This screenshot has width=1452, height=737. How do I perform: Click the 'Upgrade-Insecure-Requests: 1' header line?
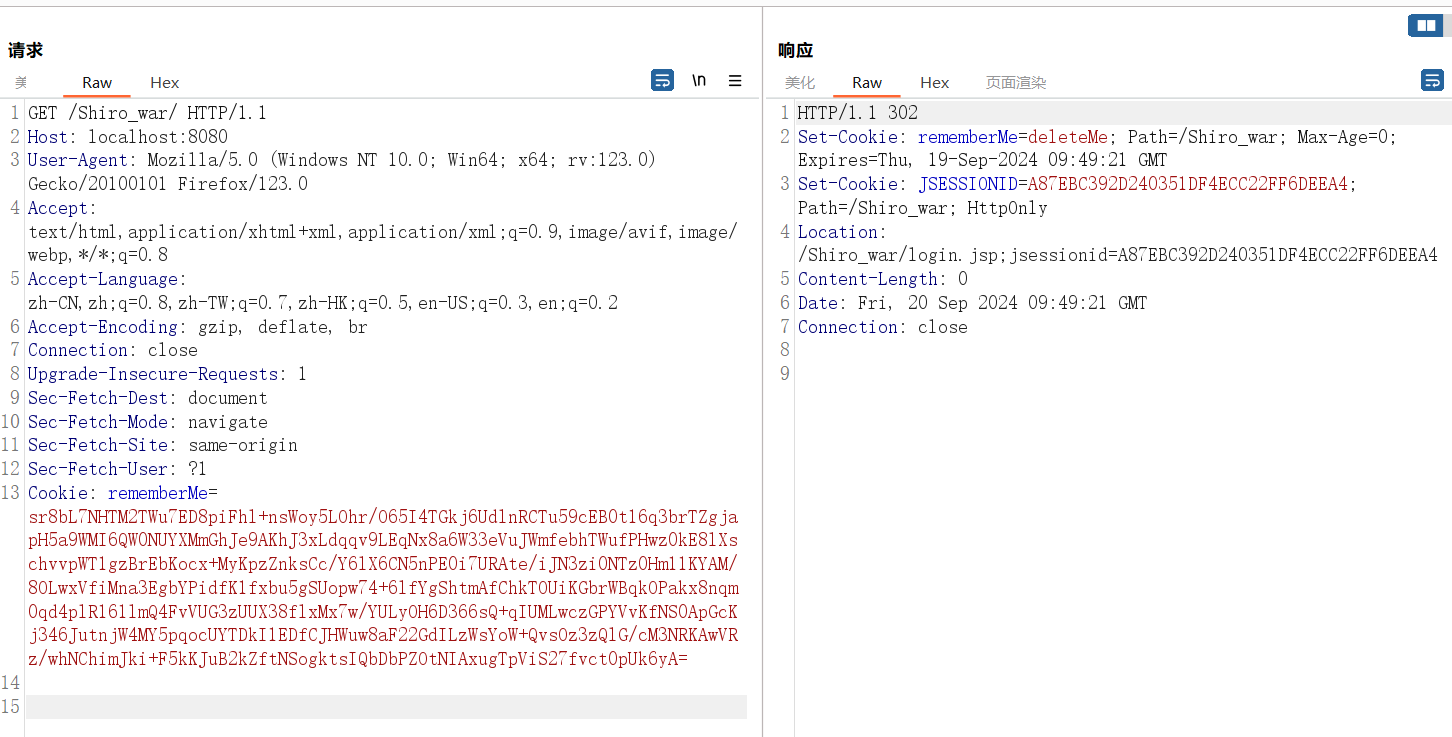tap(167, 374)
